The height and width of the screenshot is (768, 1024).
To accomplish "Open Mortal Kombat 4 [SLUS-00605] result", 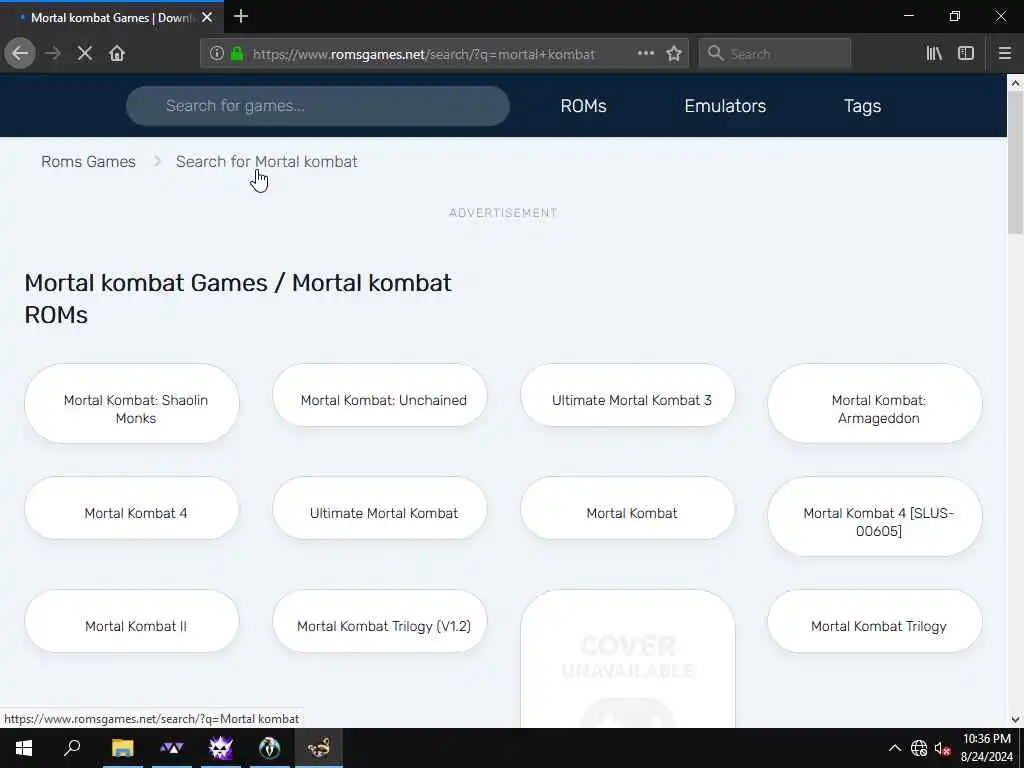I will point(875,517).
